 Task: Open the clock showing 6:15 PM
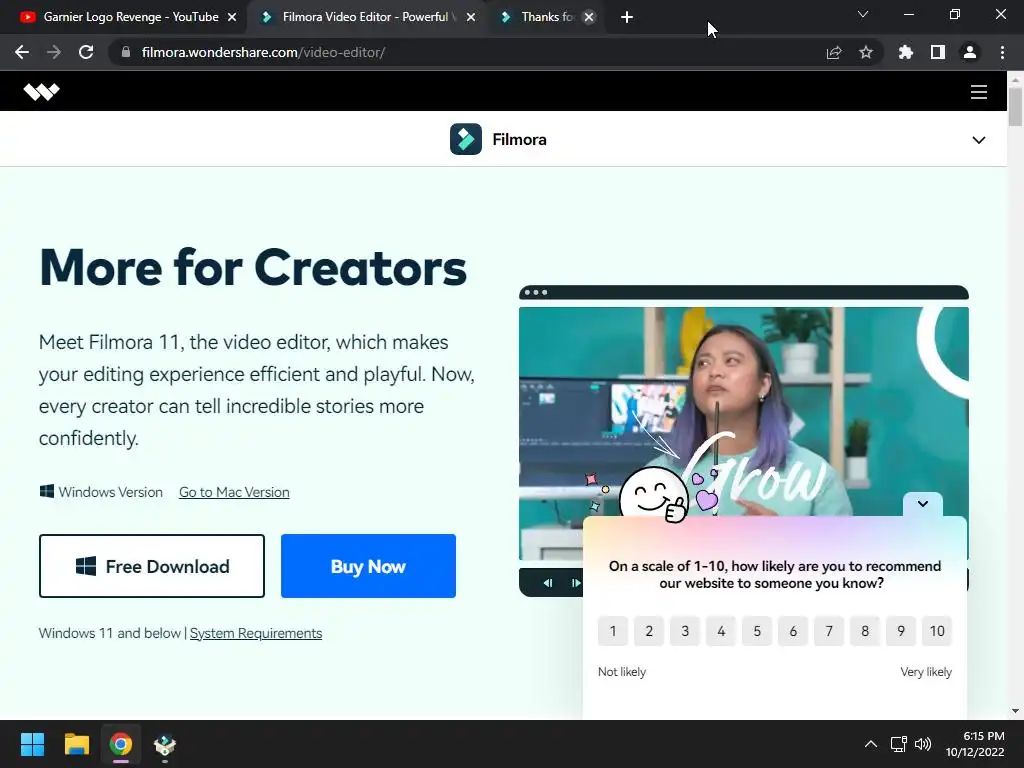975,744
